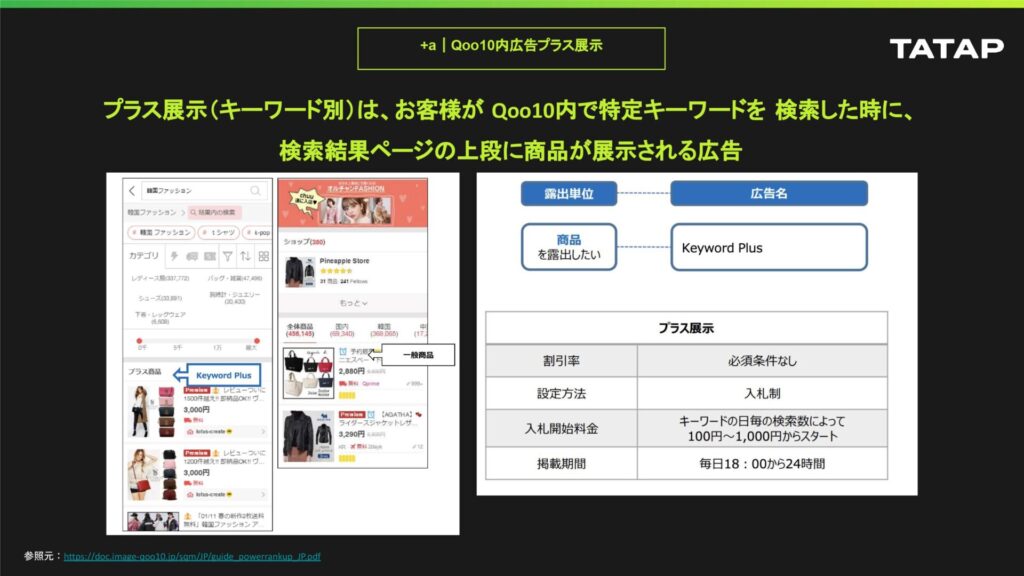Click the Keyword Plus ad name box
The image size is (1024, 576).
pos(769,247)
